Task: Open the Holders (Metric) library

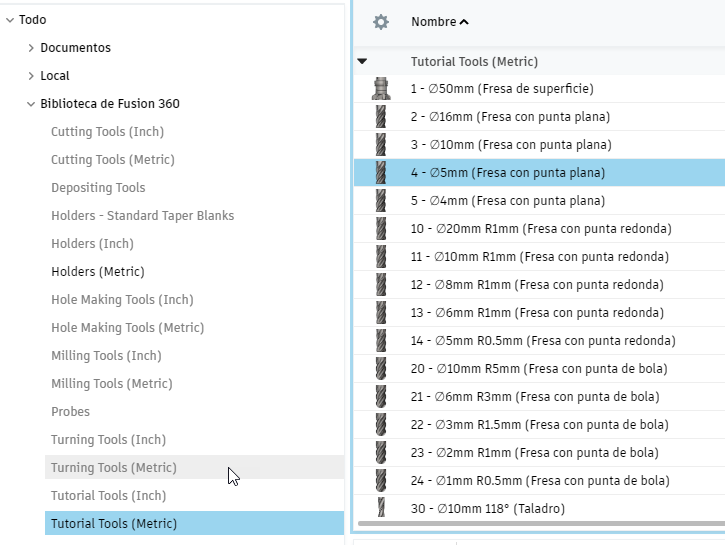Action: 98,272
